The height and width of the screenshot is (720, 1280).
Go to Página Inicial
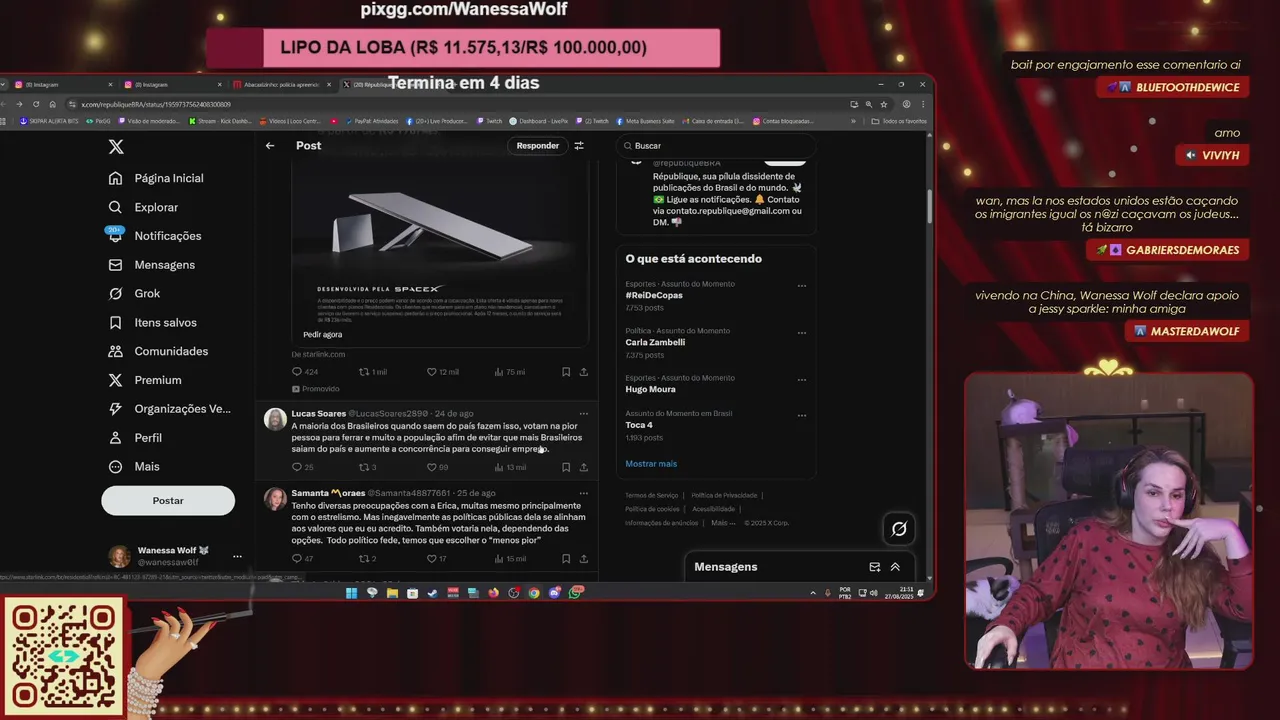156,178
